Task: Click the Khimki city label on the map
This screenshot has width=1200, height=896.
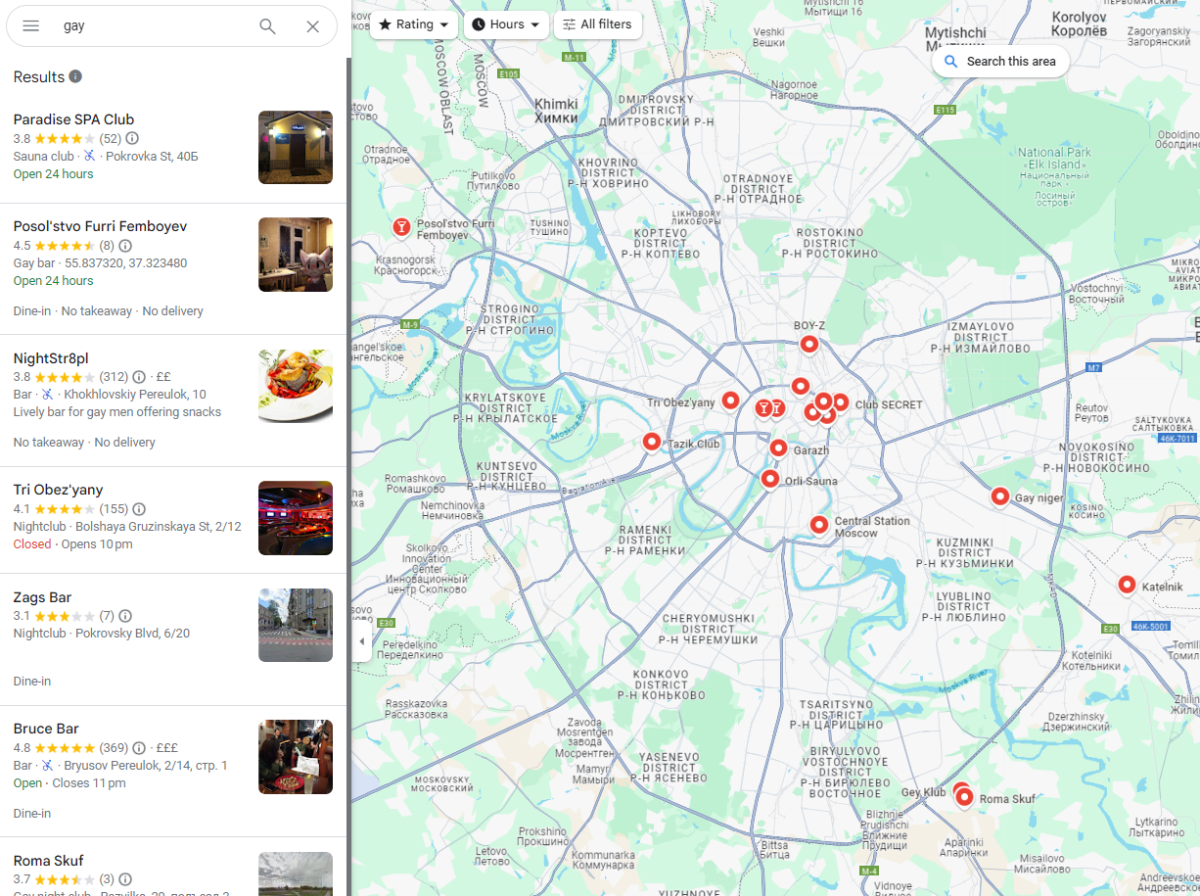Action: tap(556, 110)
